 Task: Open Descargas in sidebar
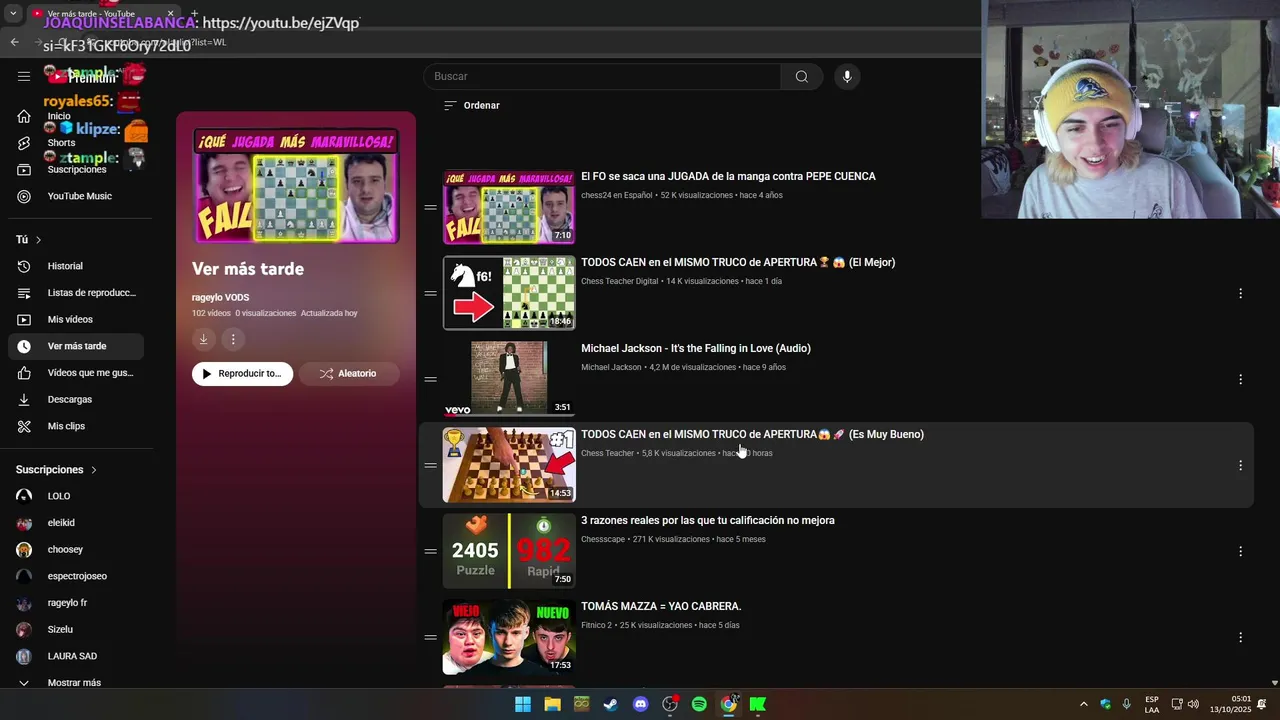(75, 399)
